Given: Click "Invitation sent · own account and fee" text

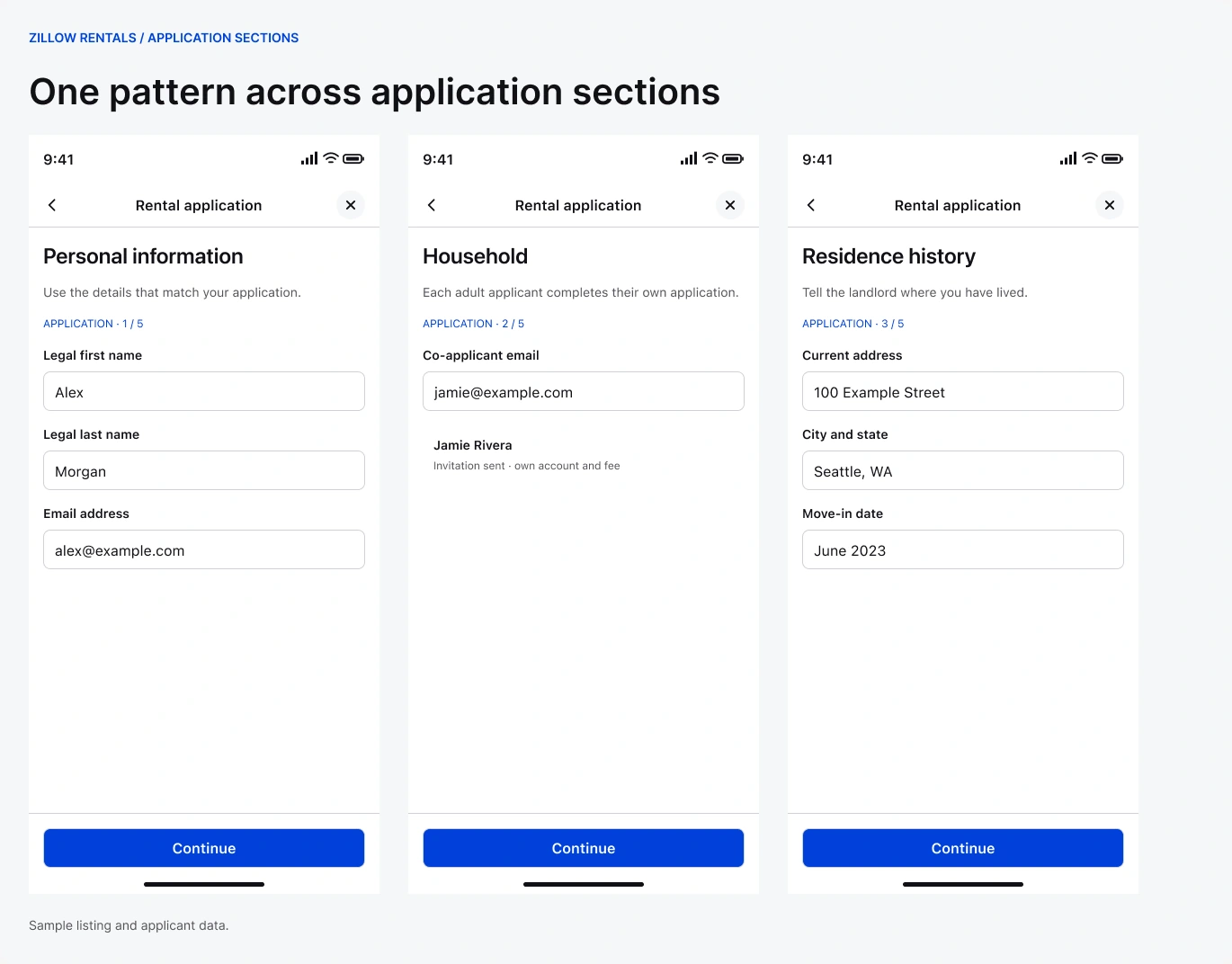Looking at the screenshot, I should click(527, 466).
